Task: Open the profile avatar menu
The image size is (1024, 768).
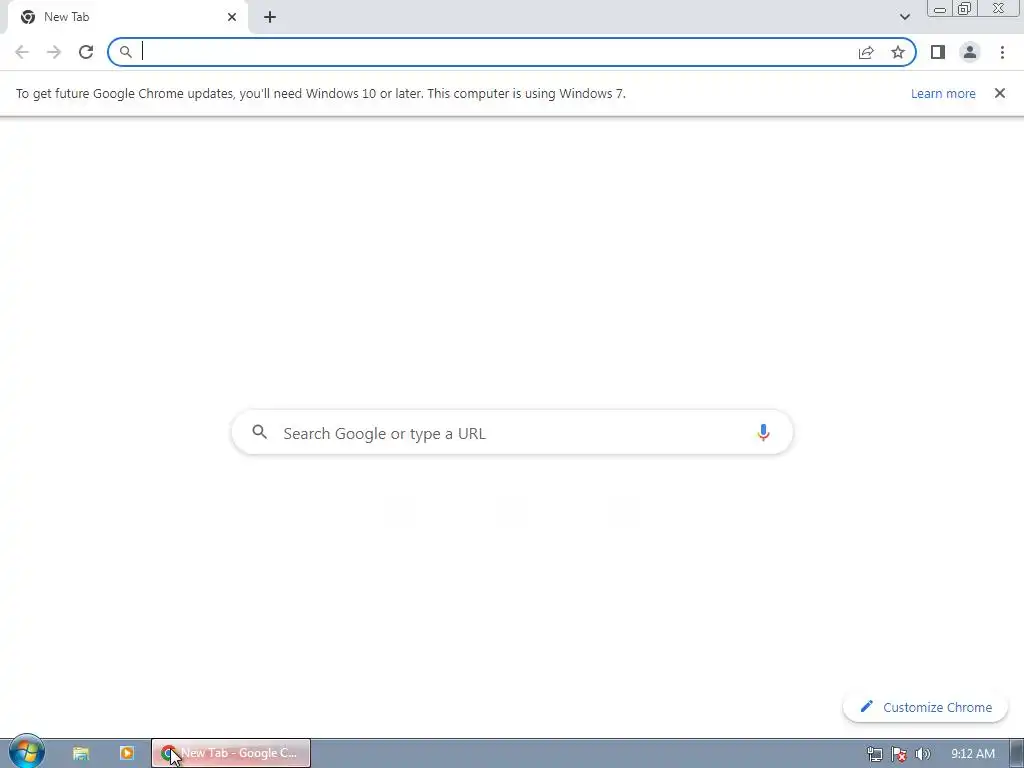Action: tap(970, 52)
